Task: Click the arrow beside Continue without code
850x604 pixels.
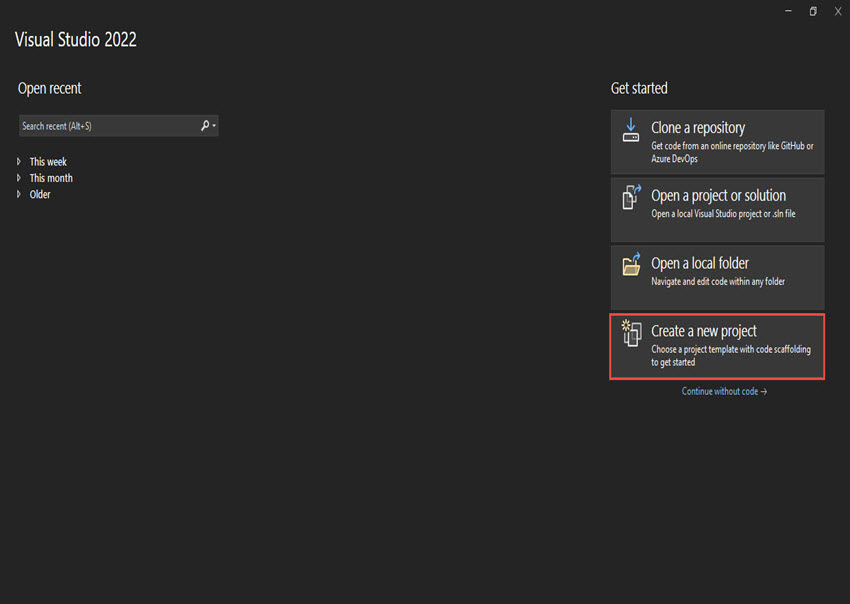Action: pos(762,391)
